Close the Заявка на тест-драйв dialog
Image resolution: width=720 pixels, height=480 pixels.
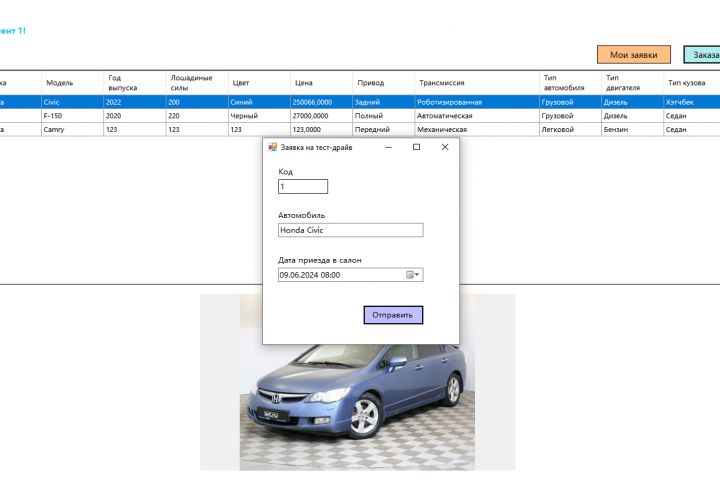(445, 147)
